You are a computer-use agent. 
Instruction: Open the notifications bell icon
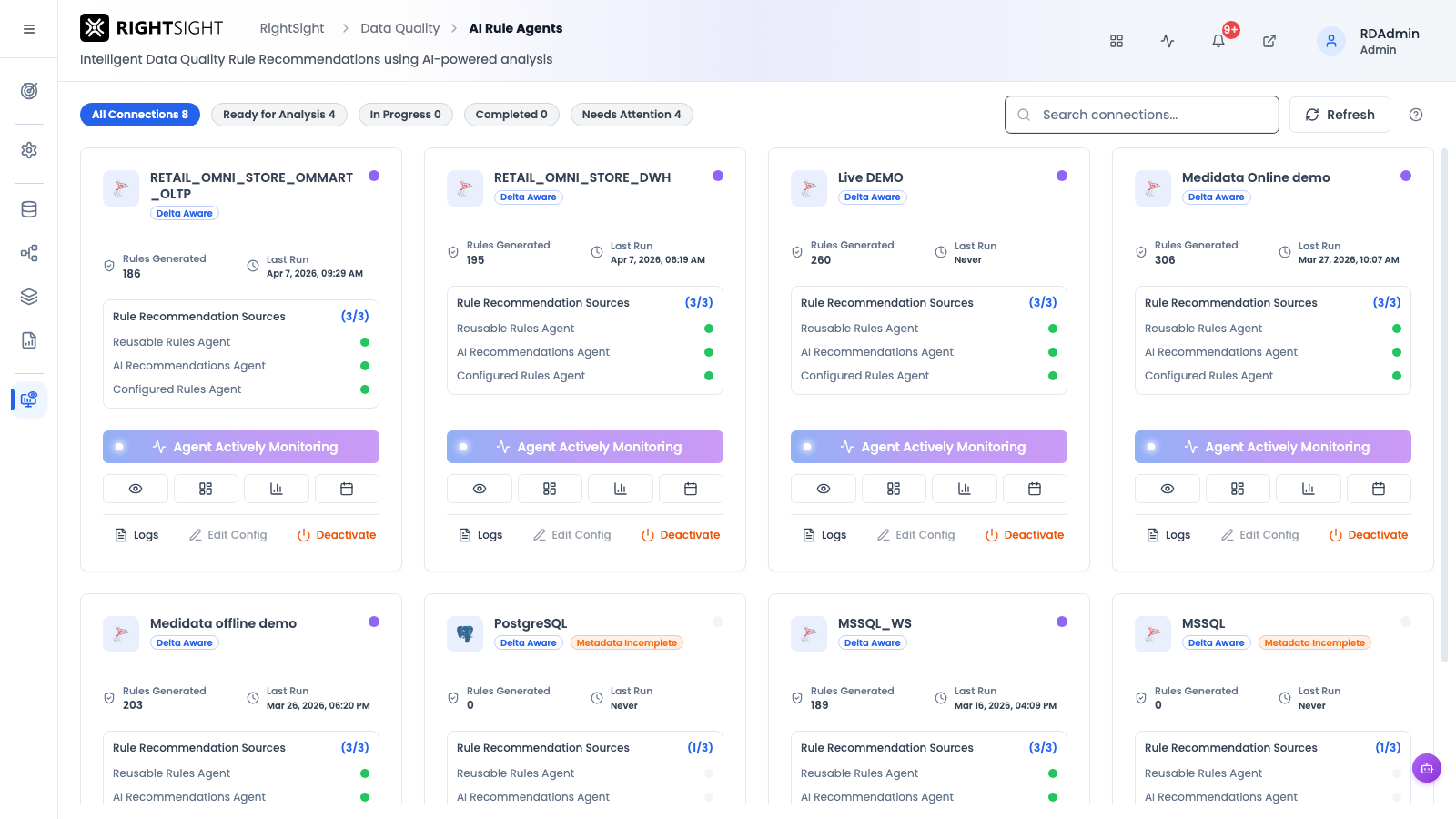[x=1218, y=41]
